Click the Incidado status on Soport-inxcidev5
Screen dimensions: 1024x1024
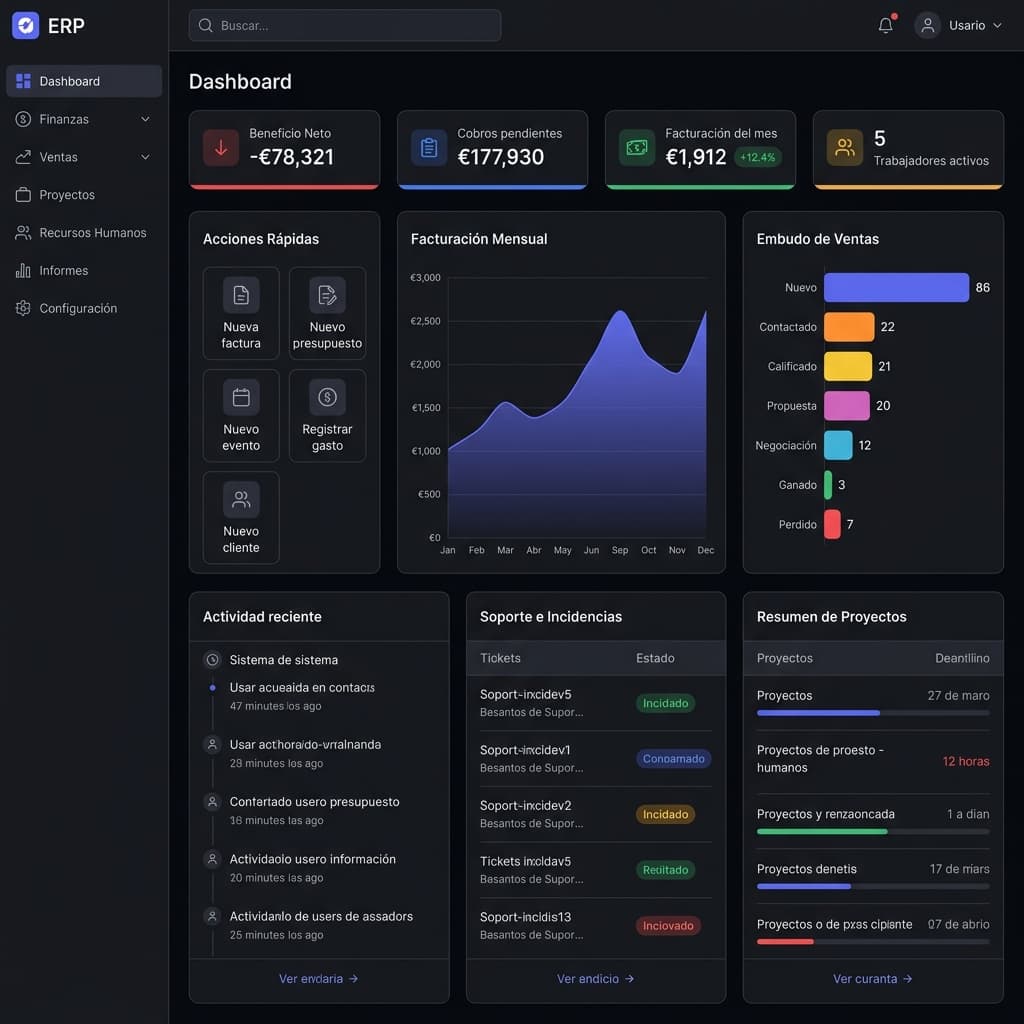[x=665, y=703]
